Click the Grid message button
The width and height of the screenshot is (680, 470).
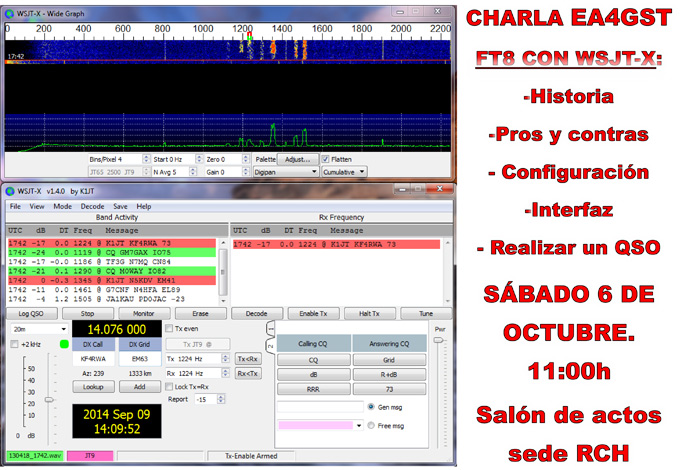[389, 360]
